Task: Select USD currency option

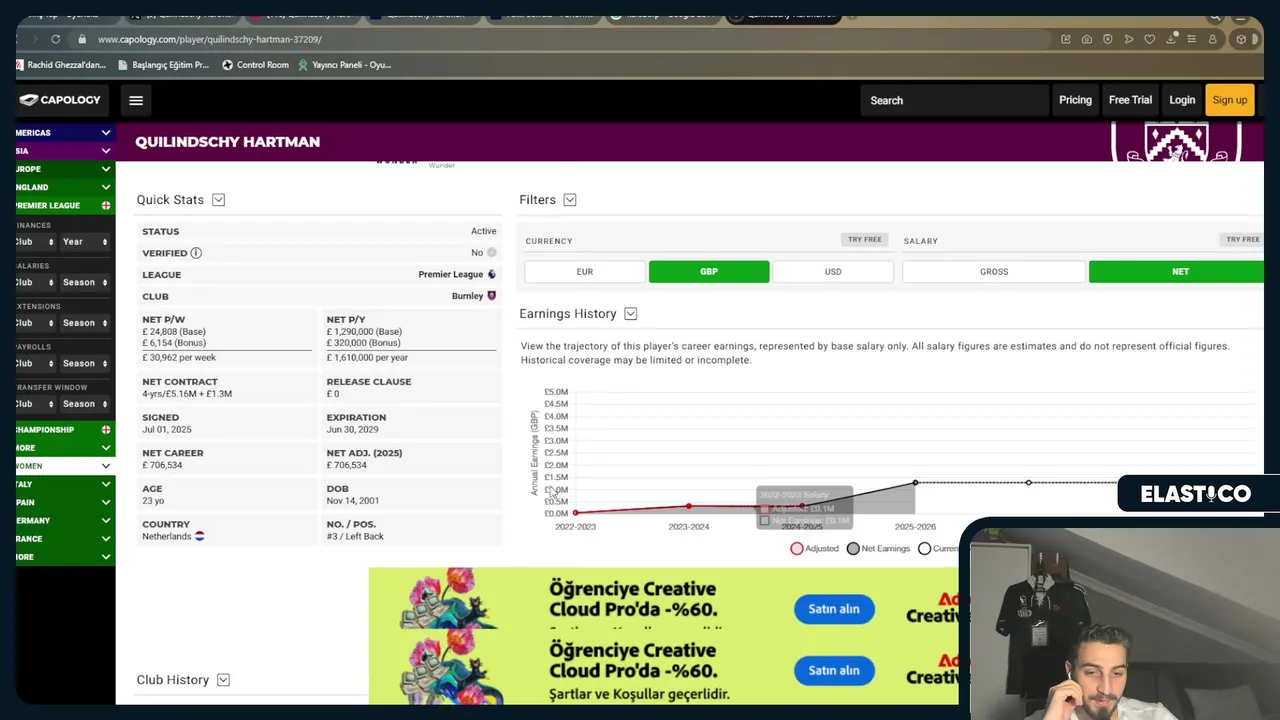Action: point(833,272)
